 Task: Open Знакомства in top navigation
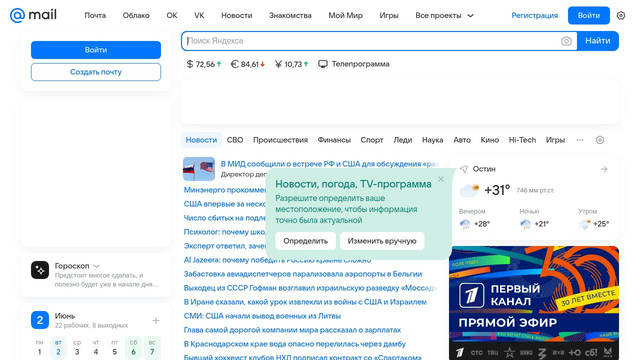[290, 16]
